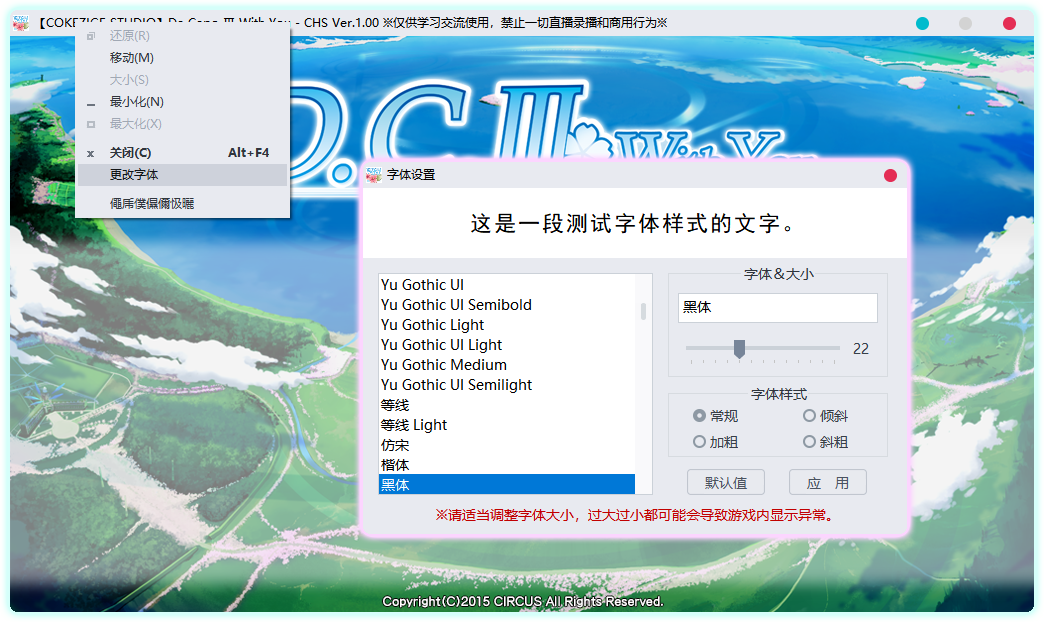Choose 关闭(C) Alt+F4 menu entry
Image resolution: width=1044 pixels, height=622 pixels.
[x=182, y=153]
